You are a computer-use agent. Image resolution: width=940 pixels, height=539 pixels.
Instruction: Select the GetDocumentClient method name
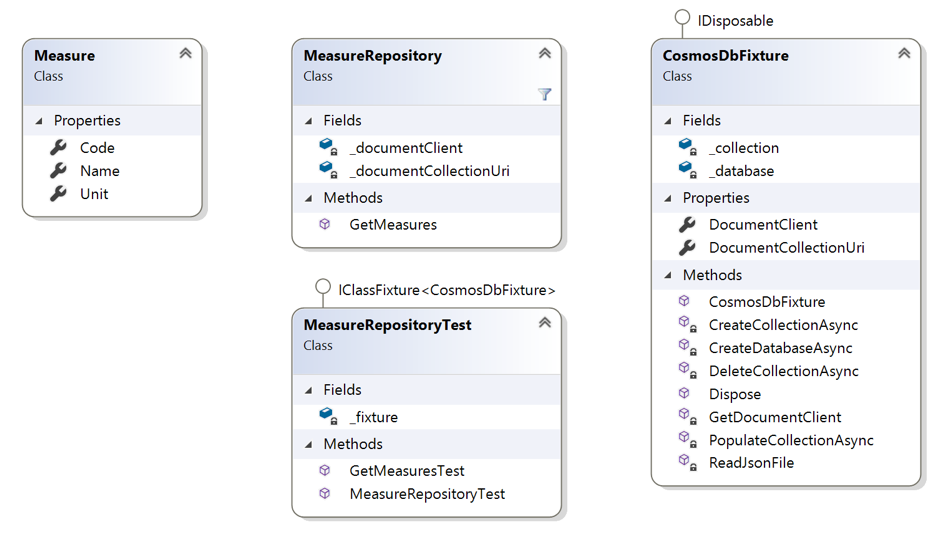pyautogui.click(x=775, y=417)
